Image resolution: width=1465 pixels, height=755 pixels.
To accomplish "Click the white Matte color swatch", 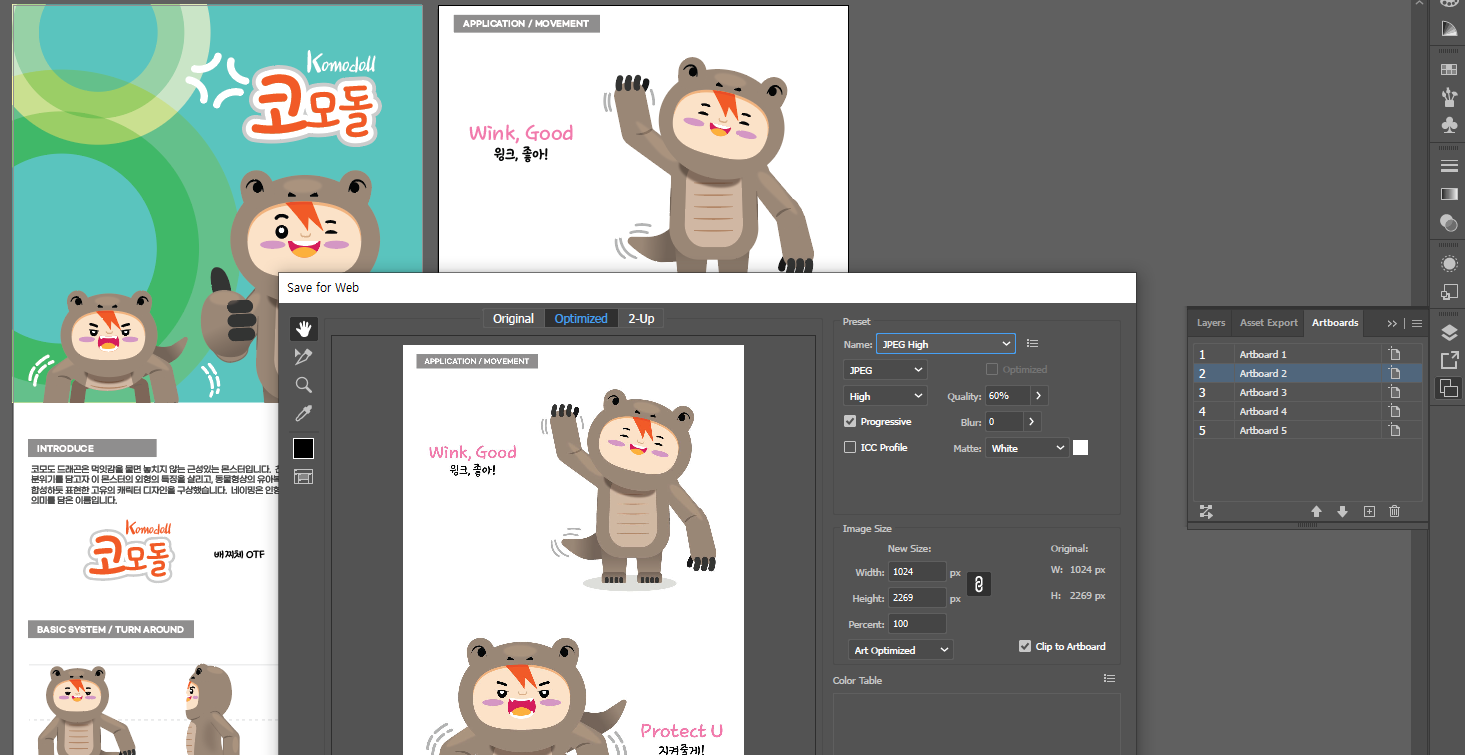I will (1080, 448).
